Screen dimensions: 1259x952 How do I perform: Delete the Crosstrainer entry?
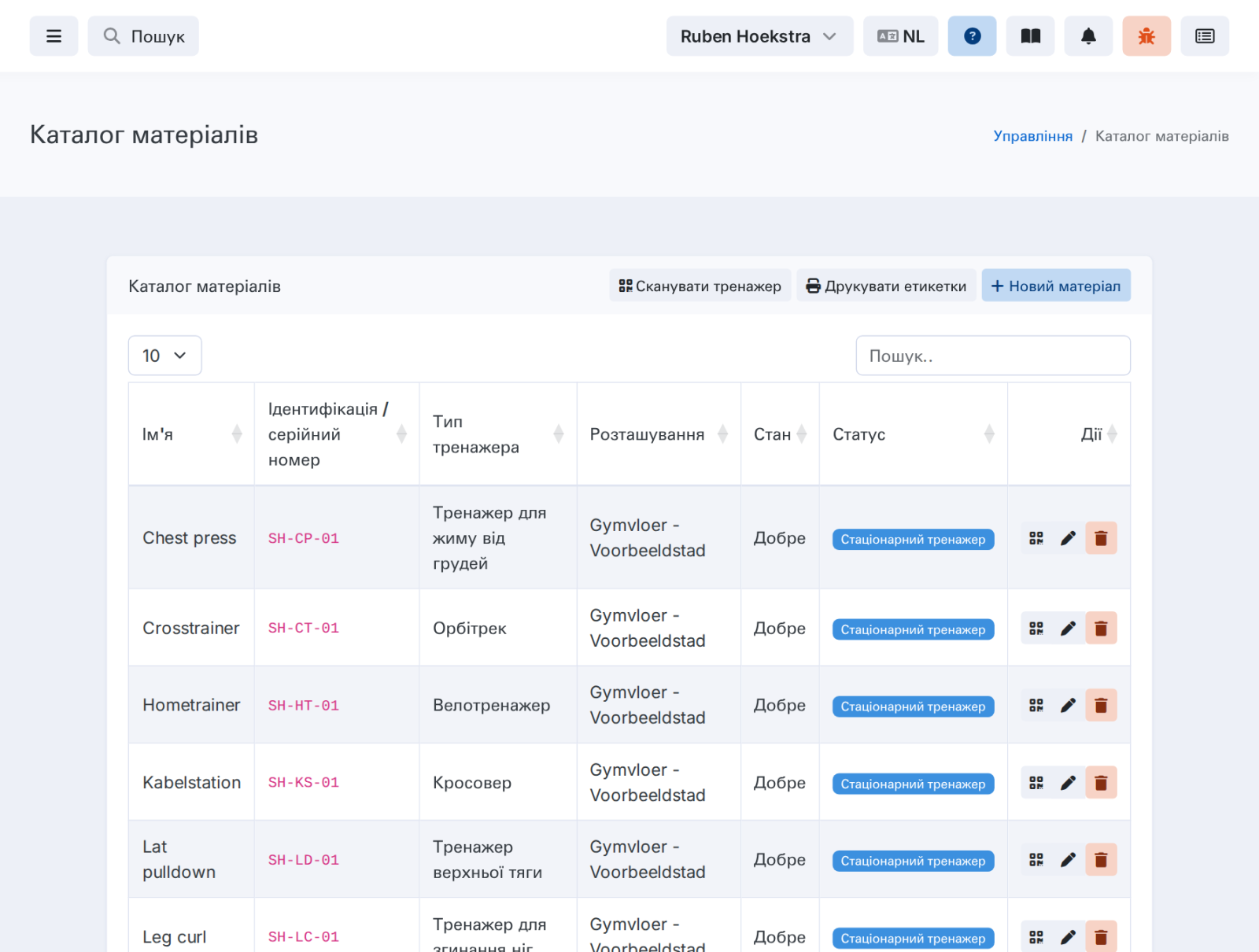(1101, 628)
